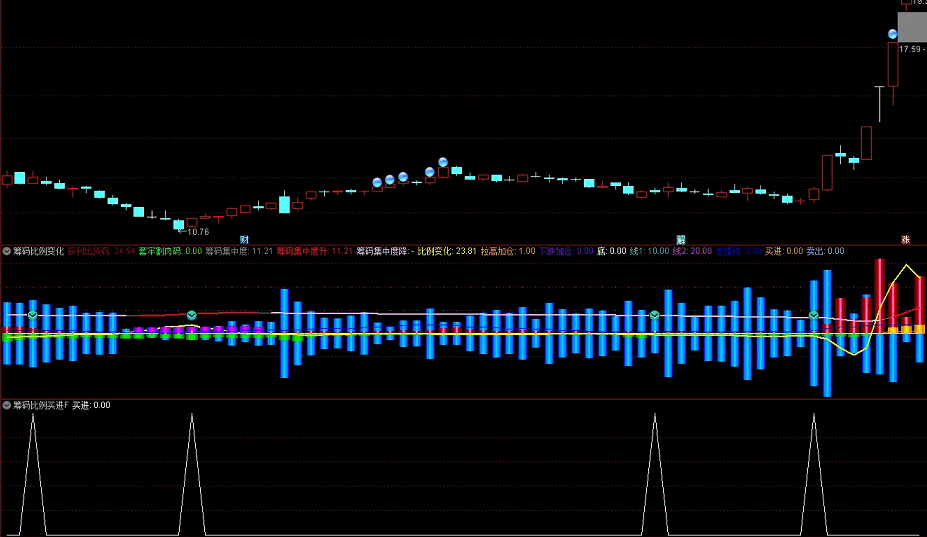The height and width of the screenshot is (537, 927).
Task: Click the green check marker above the 10.76 low
Action: tap(192, 315)
